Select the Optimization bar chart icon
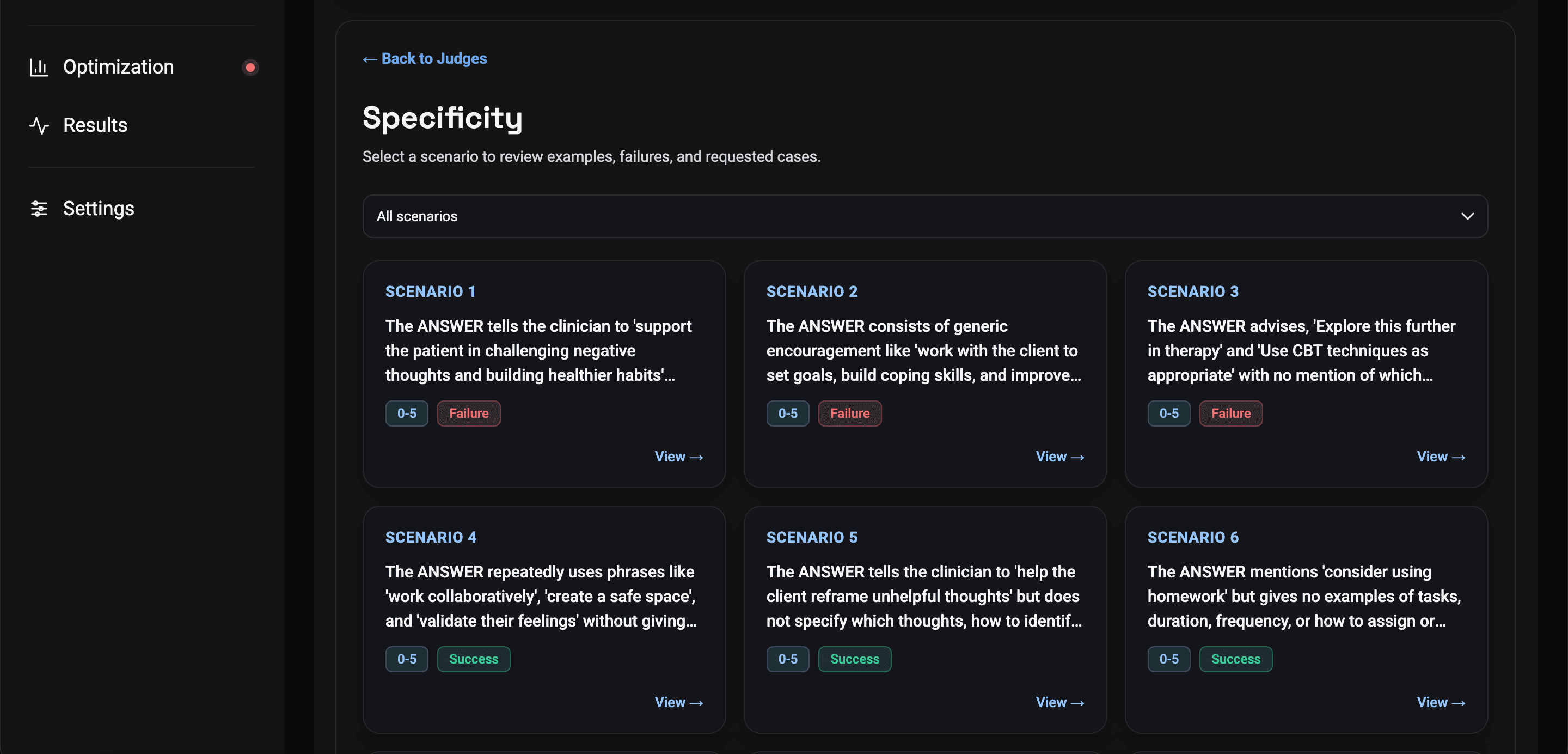The image size is (1568, 754). click(x=39, y=67)
